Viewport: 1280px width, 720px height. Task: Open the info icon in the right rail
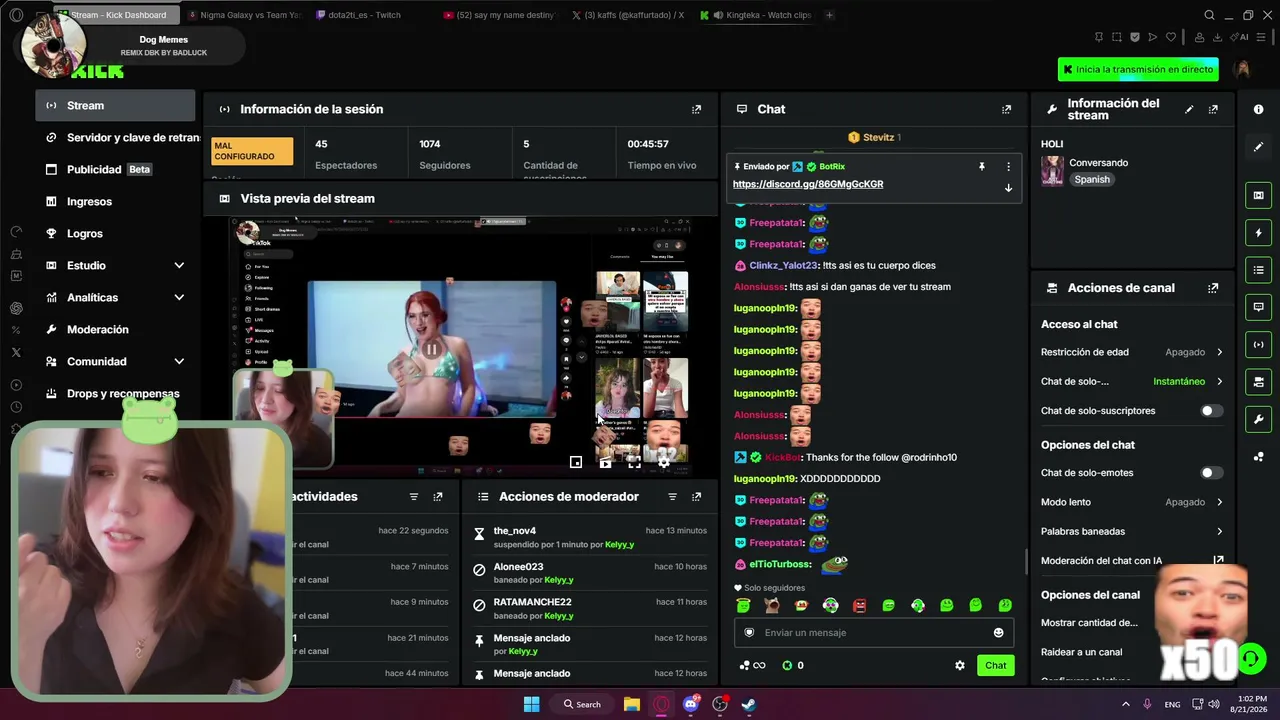point(1258,109)
